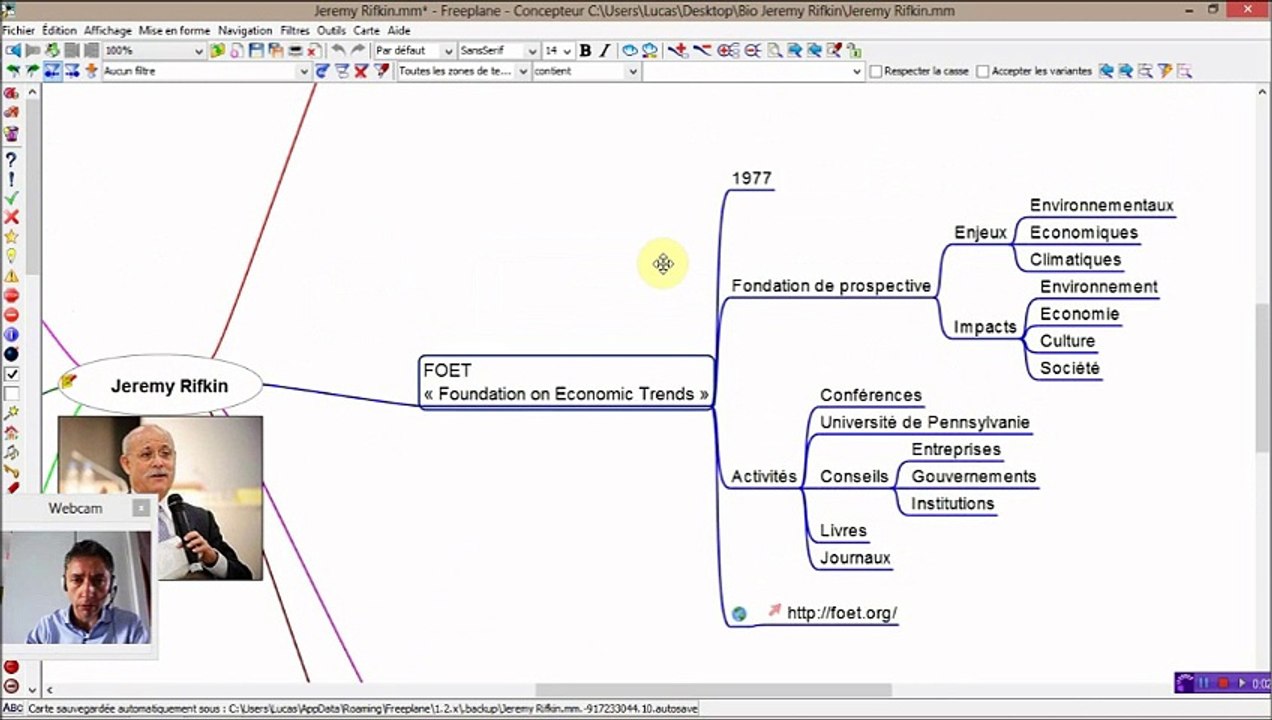Select the Environnementaux node
Image resolution: width=1272 pixels, height=720 pixels.
pyautogui.click(x=1102, y=206)
